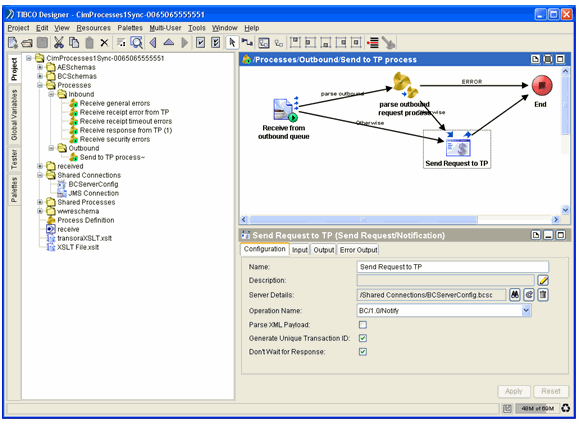Uncheck Generate Unique Transaction ID

tap(363, 338)
